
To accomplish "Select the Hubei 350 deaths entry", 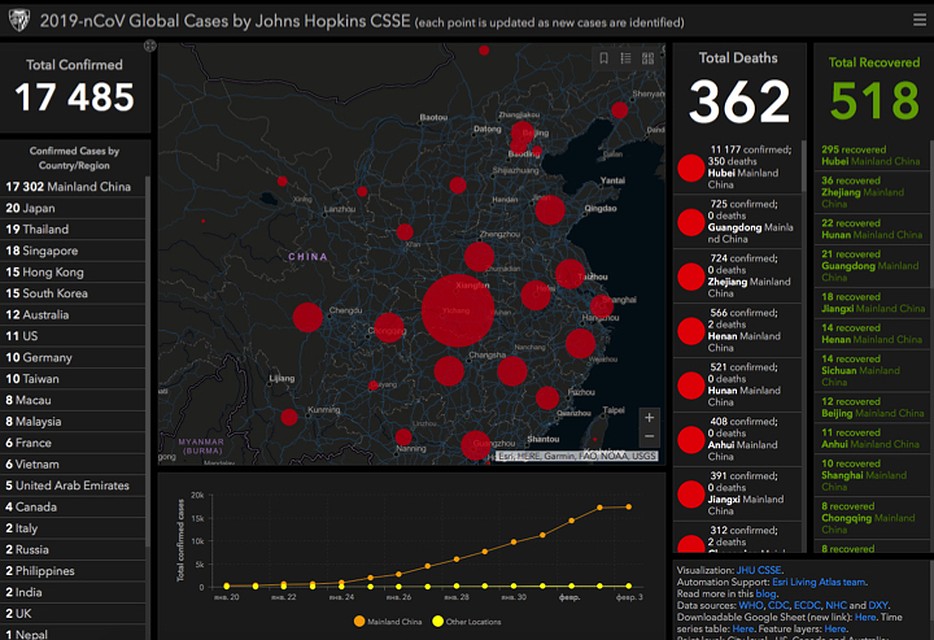I will [737, 167].
